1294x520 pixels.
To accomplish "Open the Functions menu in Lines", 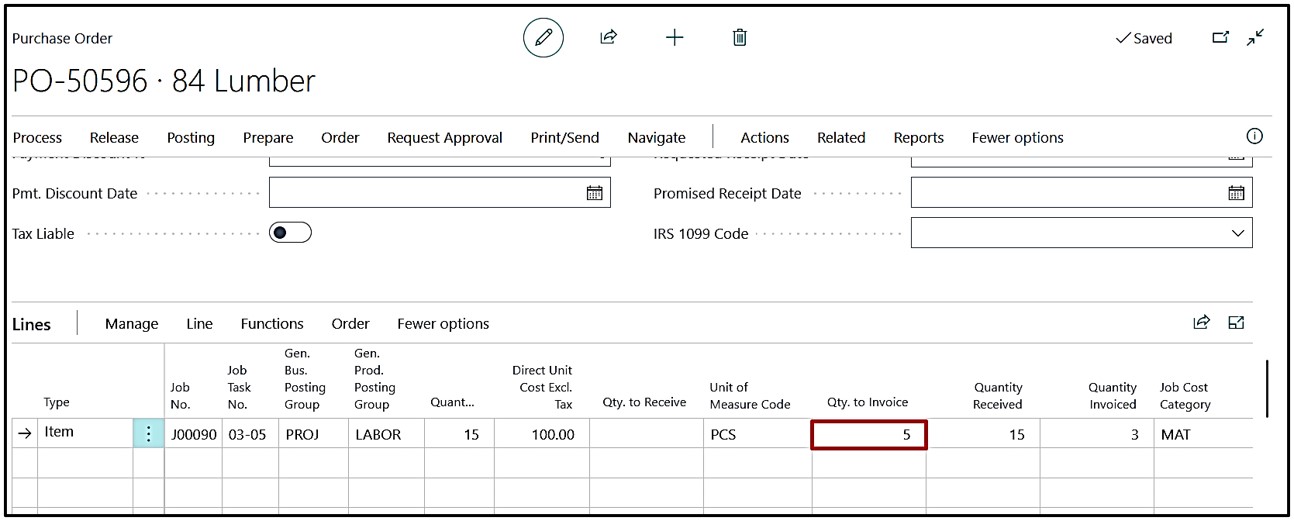I will [x=272, y=324].
